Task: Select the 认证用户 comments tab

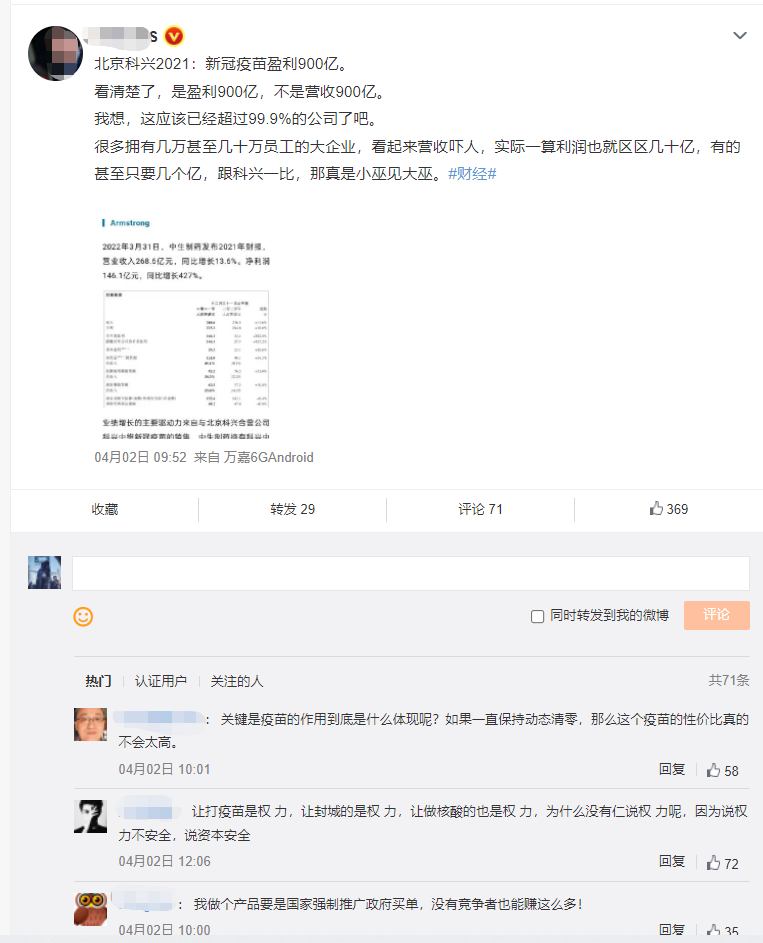Action: tap(161, 681)
